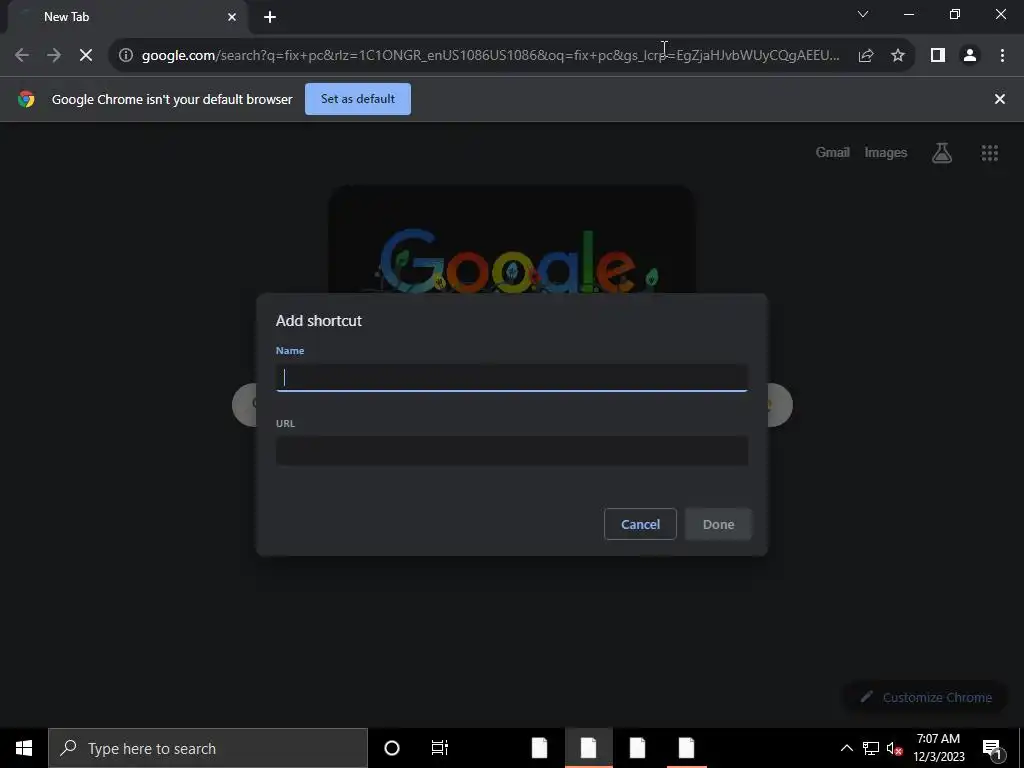Open the Chrome three-dot menu
Viewport: 1024px width, 768px height.
tap(1002, 56)
